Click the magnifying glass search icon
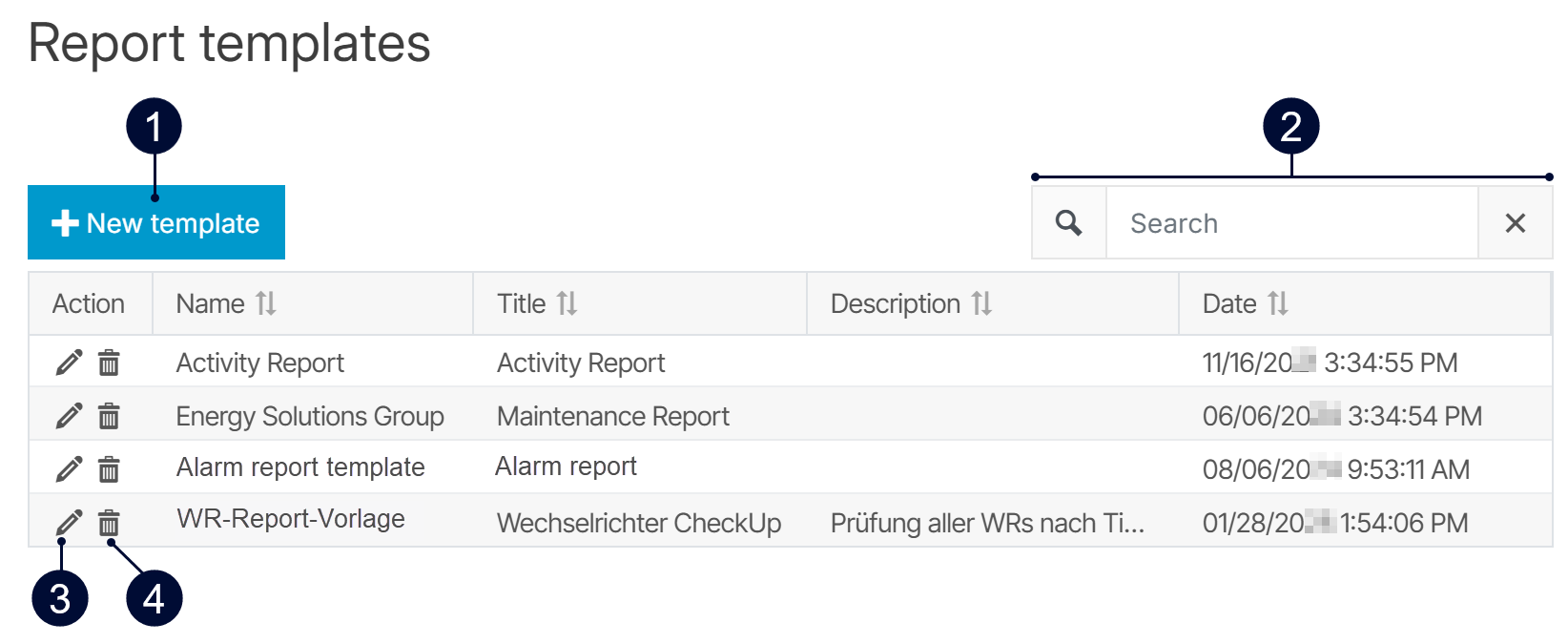This screenshot has height=643, width=1568. tap(1069, 223)
